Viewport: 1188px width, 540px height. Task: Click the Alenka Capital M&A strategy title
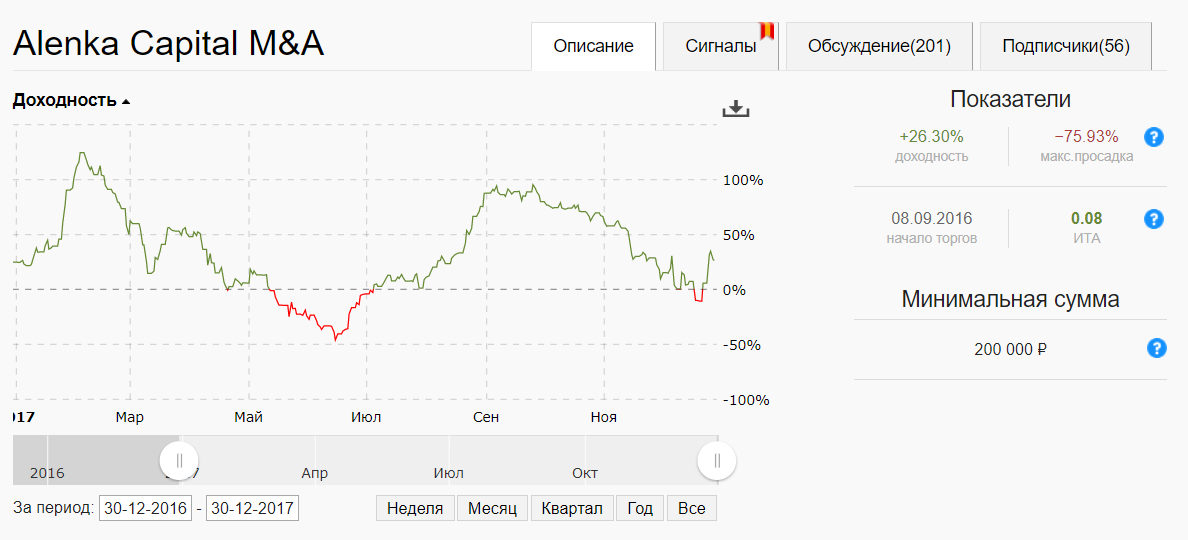point(168,44)
